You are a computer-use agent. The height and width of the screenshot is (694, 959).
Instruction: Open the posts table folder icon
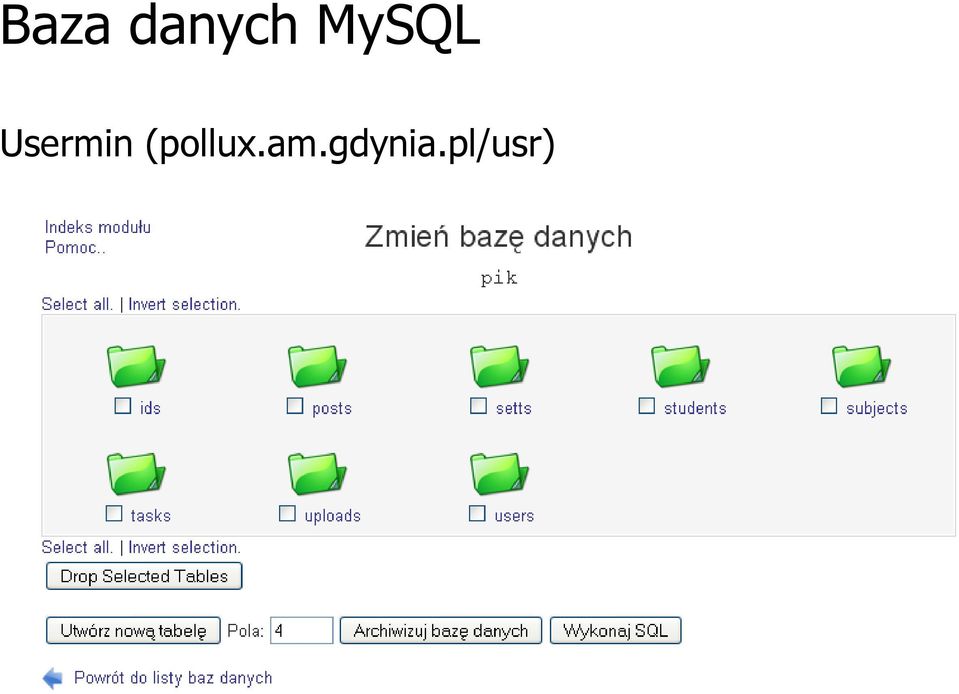[x=317, y=366]
